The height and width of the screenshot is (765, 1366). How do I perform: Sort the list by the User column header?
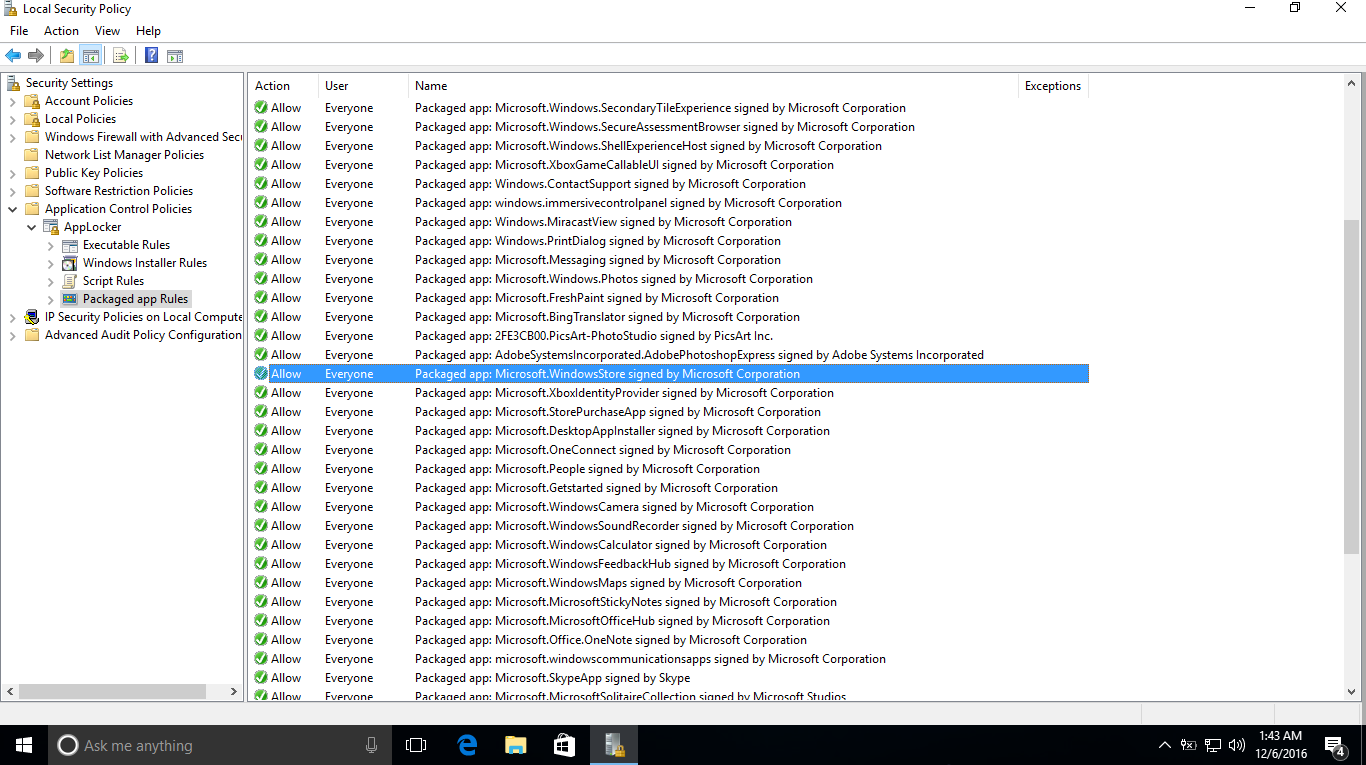(x=364, y=86)
